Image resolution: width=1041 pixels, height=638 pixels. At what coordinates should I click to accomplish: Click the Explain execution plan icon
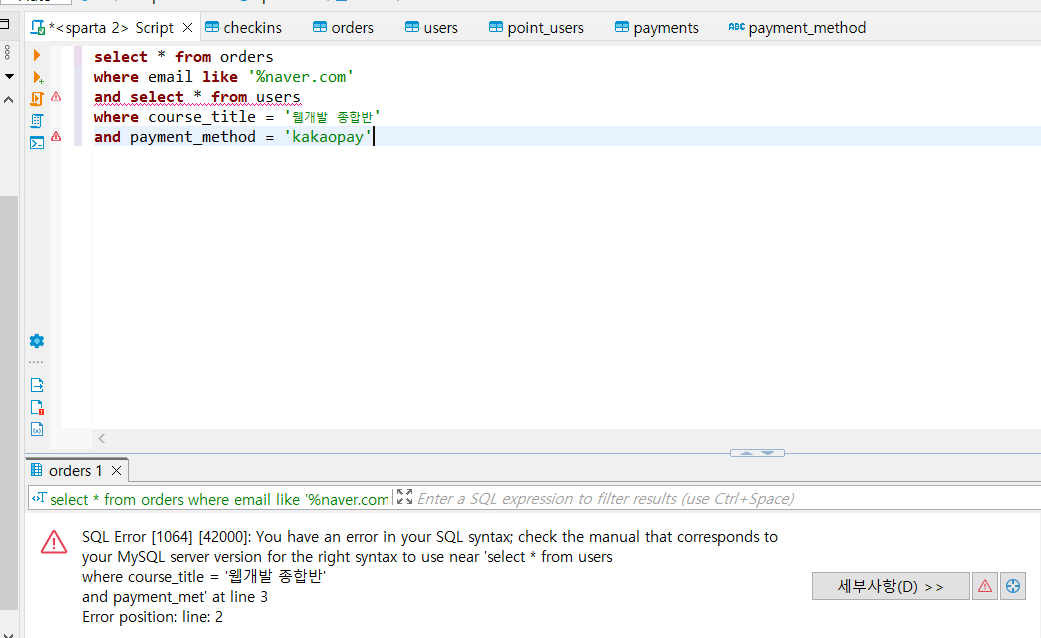[37, 121]
